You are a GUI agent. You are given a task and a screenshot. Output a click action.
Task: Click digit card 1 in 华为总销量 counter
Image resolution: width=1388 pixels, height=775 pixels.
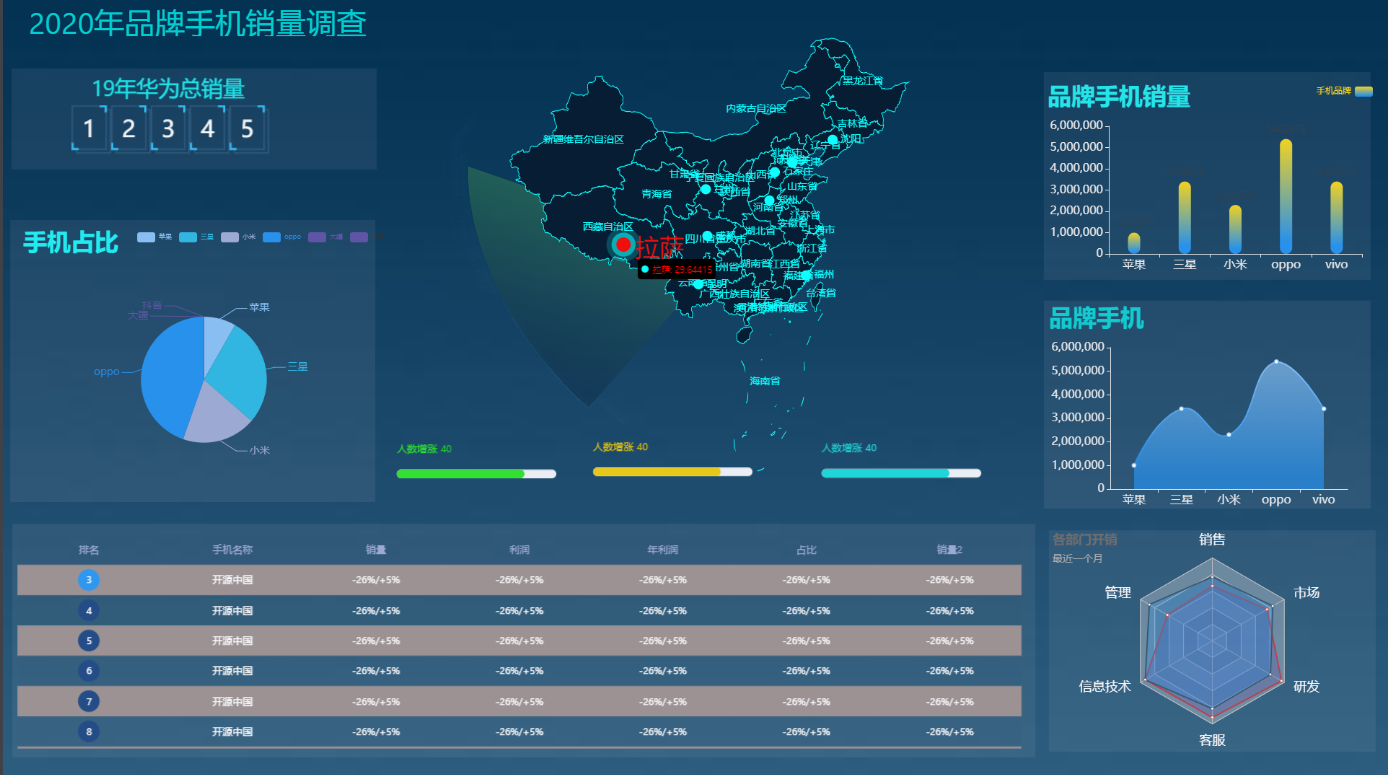point(89,128)
